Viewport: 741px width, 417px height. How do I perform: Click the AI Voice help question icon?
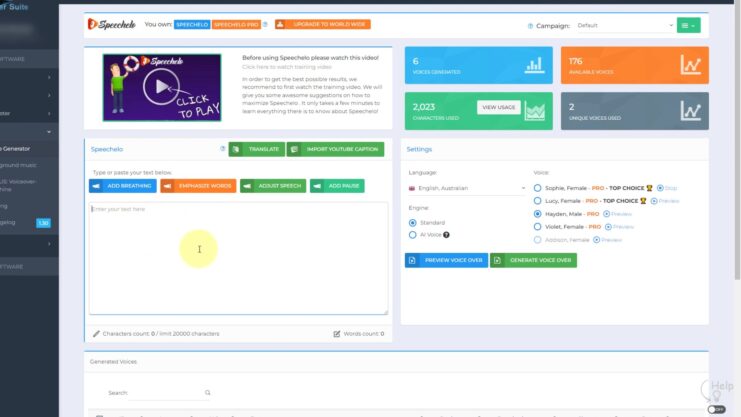(x=446, y=235)
